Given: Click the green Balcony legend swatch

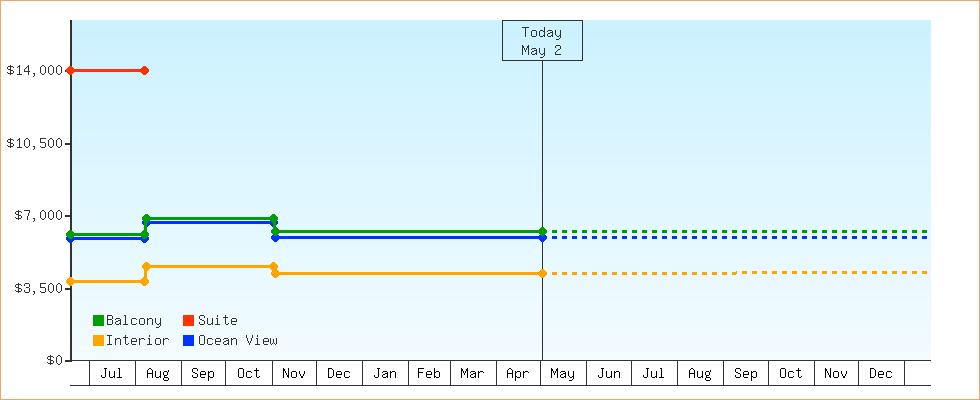Looking at the screenshot, I should (x=98, y=321).
